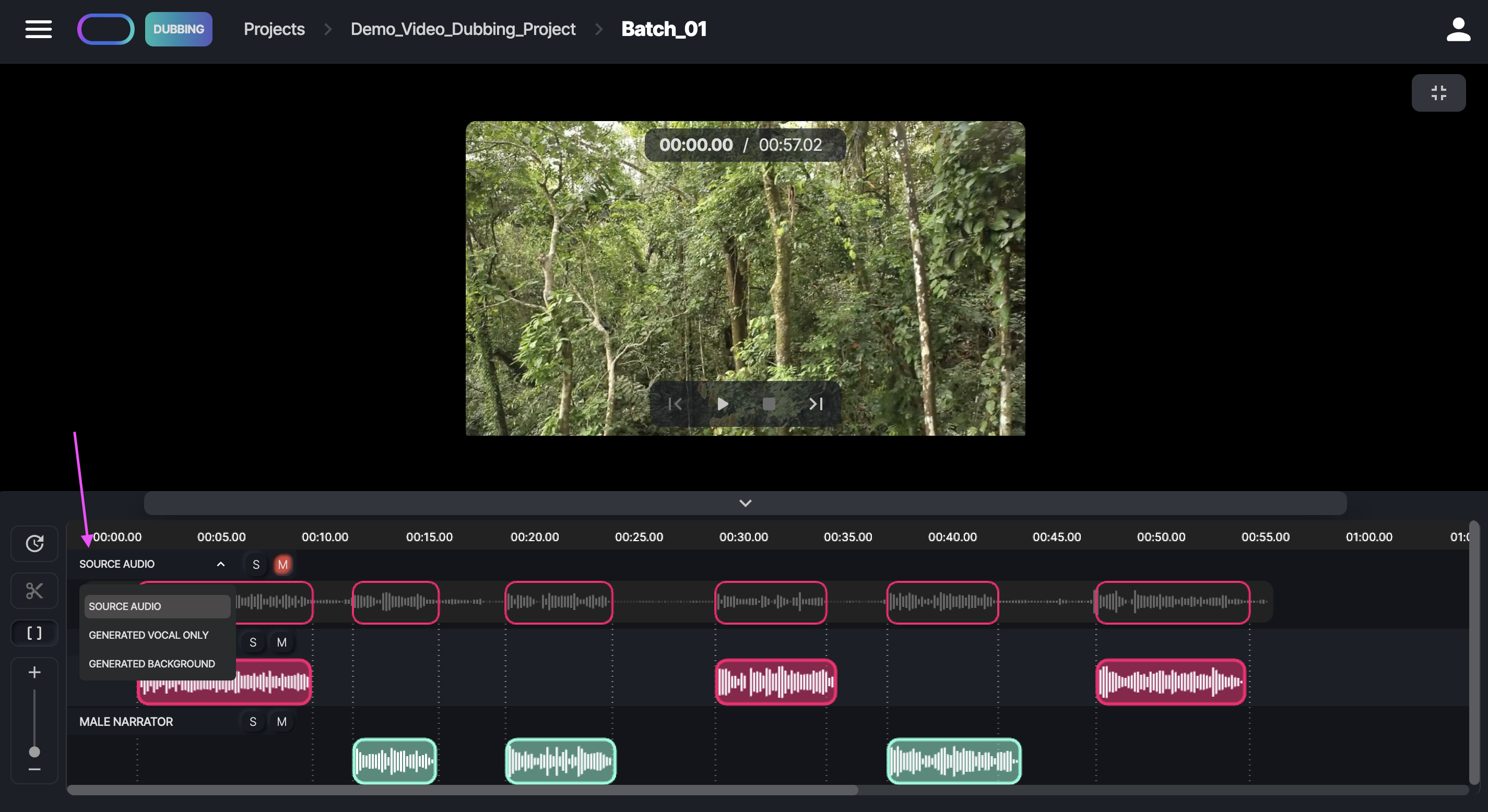
Task: Click the loop/refresh icon in the left toolbar
Action: coord(34,543)
